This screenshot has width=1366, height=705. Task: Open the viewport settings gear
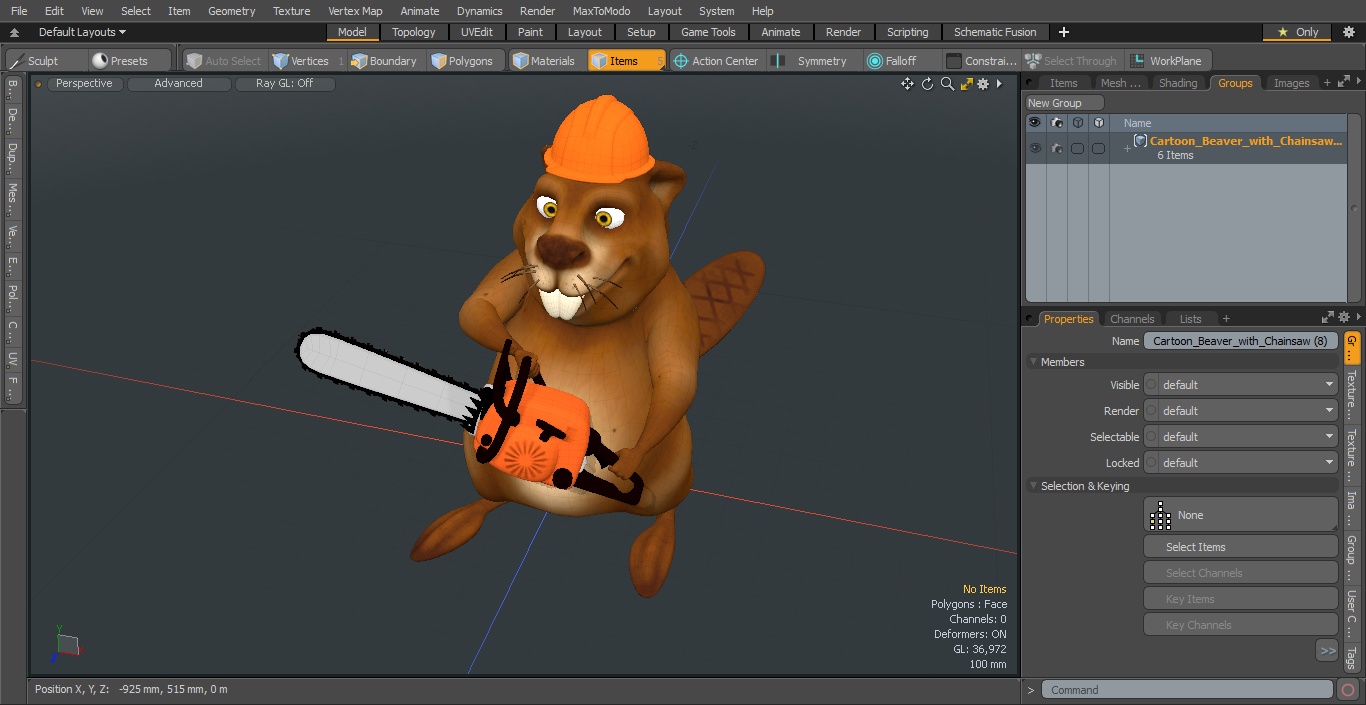[x=983, y=84]
